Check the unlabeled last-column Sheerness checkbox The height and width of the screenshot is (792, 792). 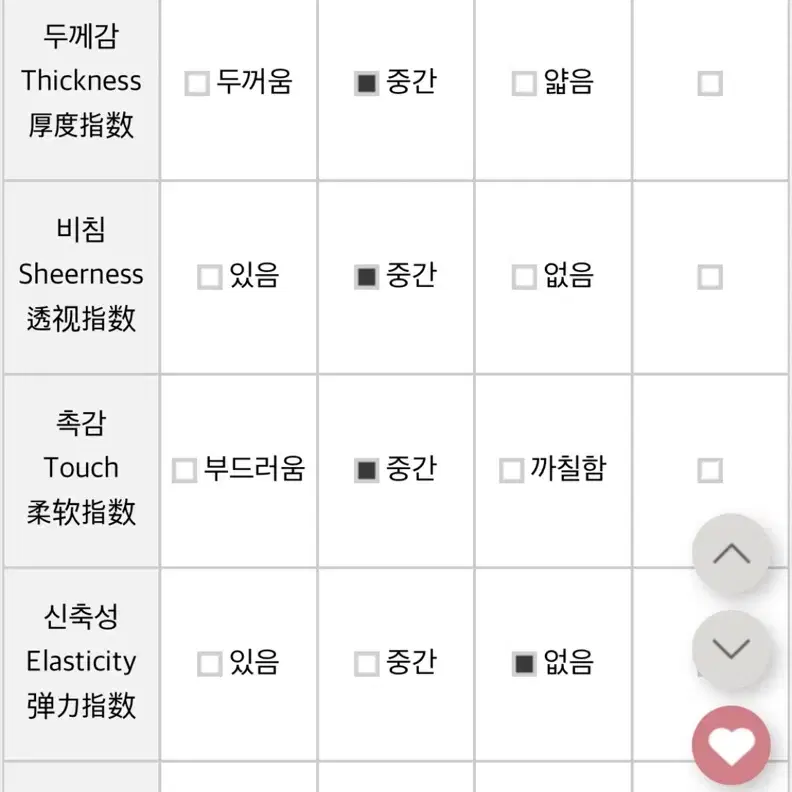(710, 277)
